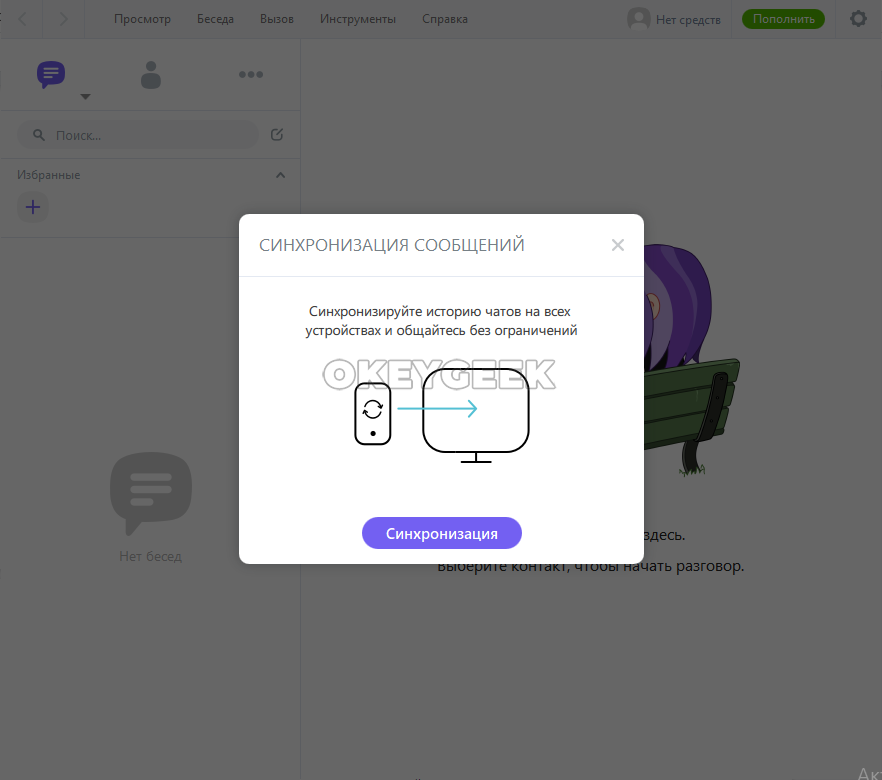Open the Вызов menu
The image size is (882, 780).
point(277,19)
